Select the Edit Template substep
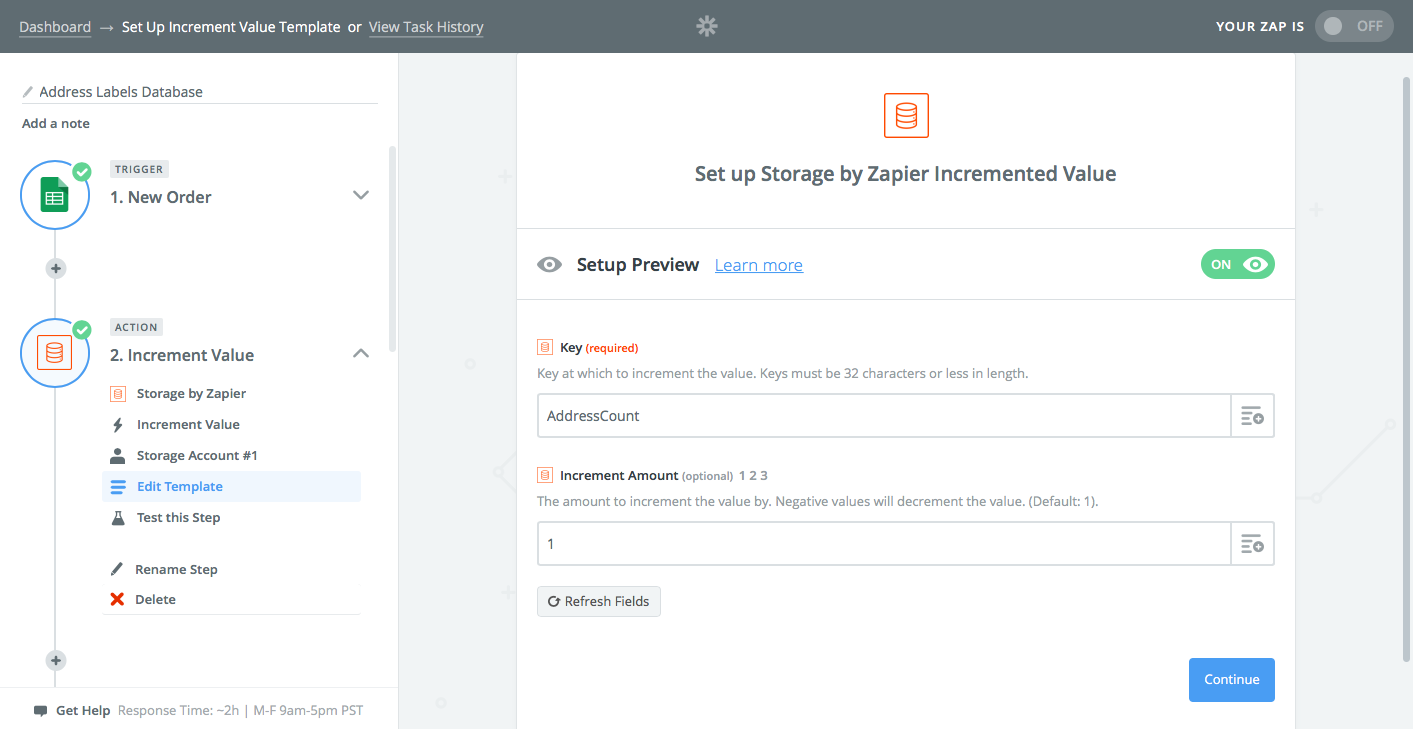The height and width of the screenshot is (729, 1413). click(231, 487)
